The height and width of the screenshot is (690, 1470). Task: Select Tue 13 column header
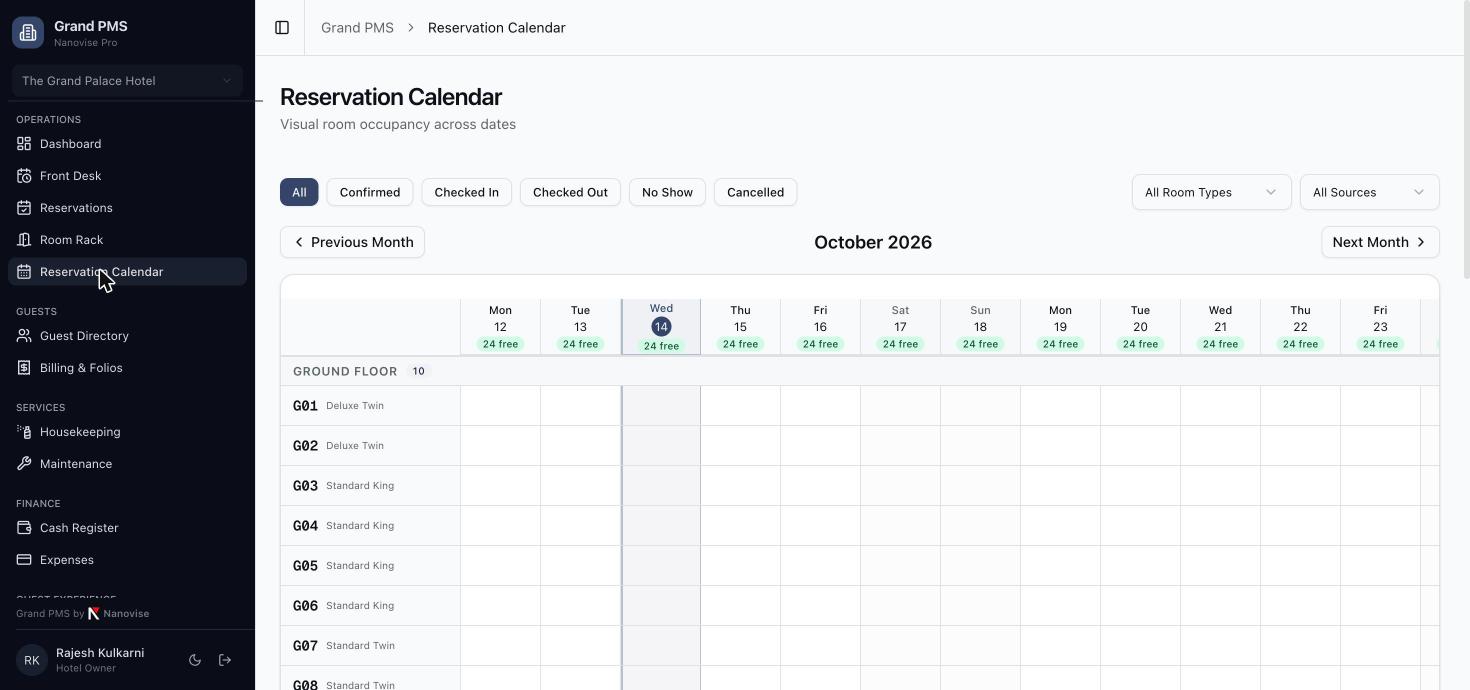(580, 327)
